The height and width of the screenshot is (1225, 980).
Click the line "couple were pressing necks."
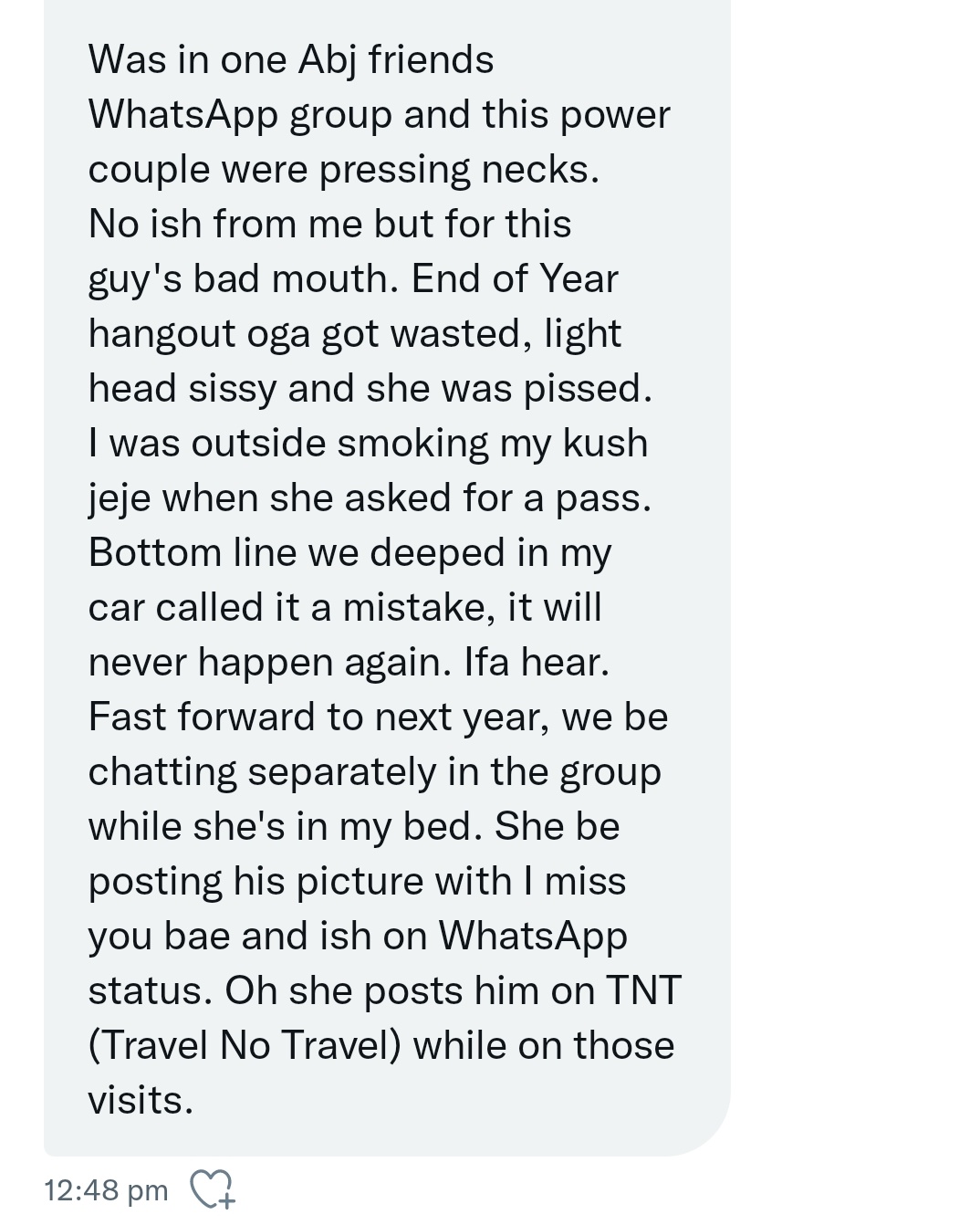(x=344, y=171)
